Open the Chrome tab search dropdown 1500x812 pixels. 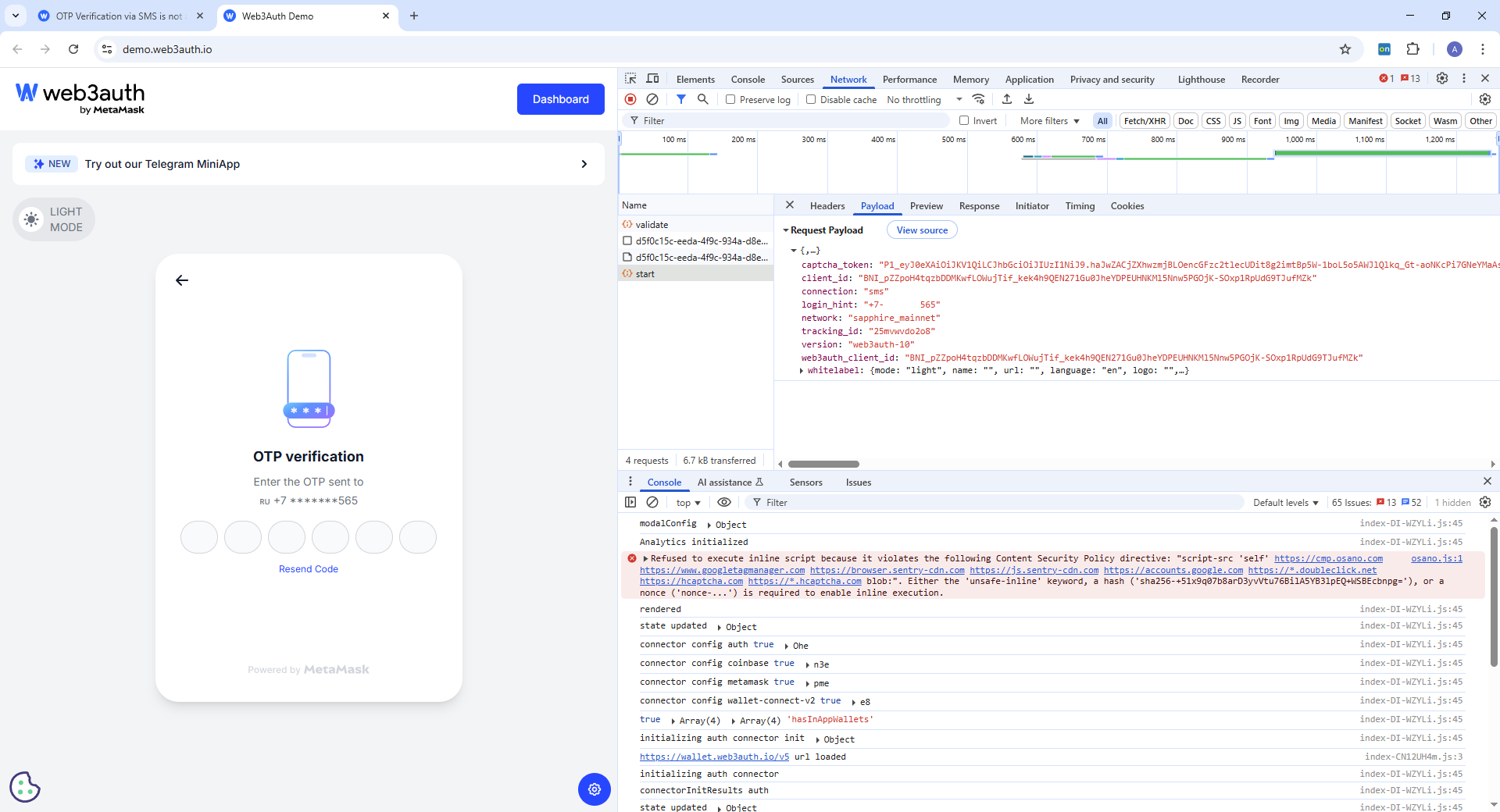pyautogui.click(x=16, y=16)
